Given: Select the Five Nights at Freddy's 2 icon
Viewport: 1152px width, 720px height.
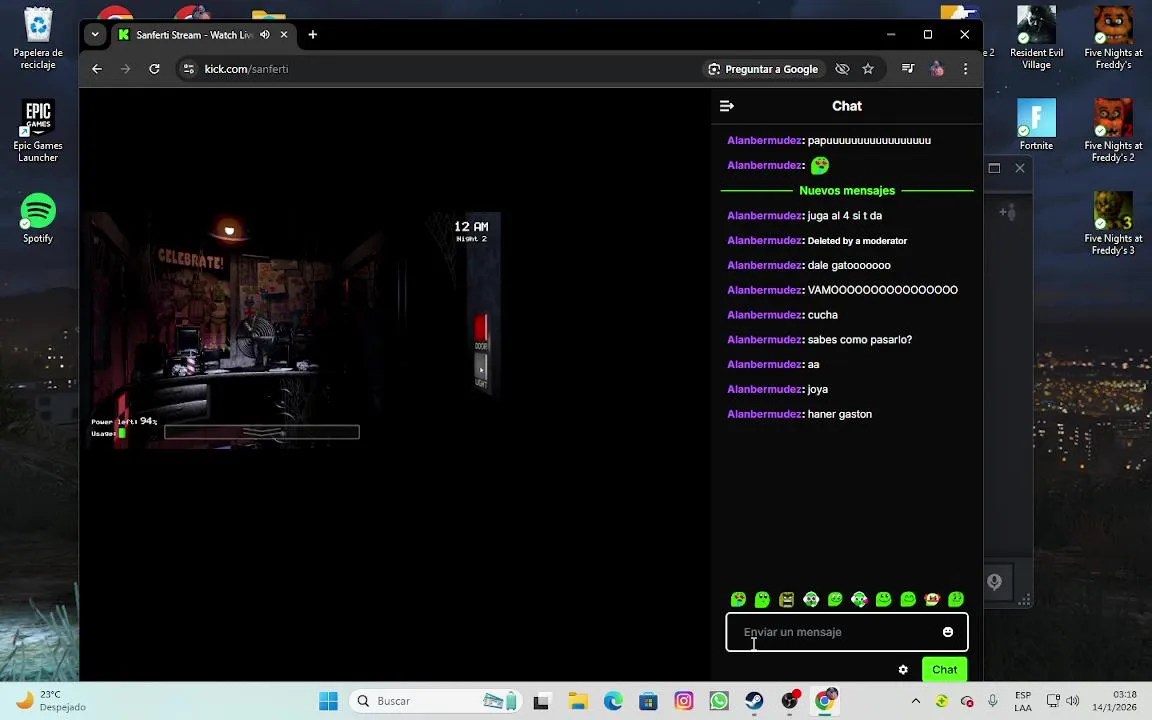Looking at the screenshot, I should pos(1113,131).
